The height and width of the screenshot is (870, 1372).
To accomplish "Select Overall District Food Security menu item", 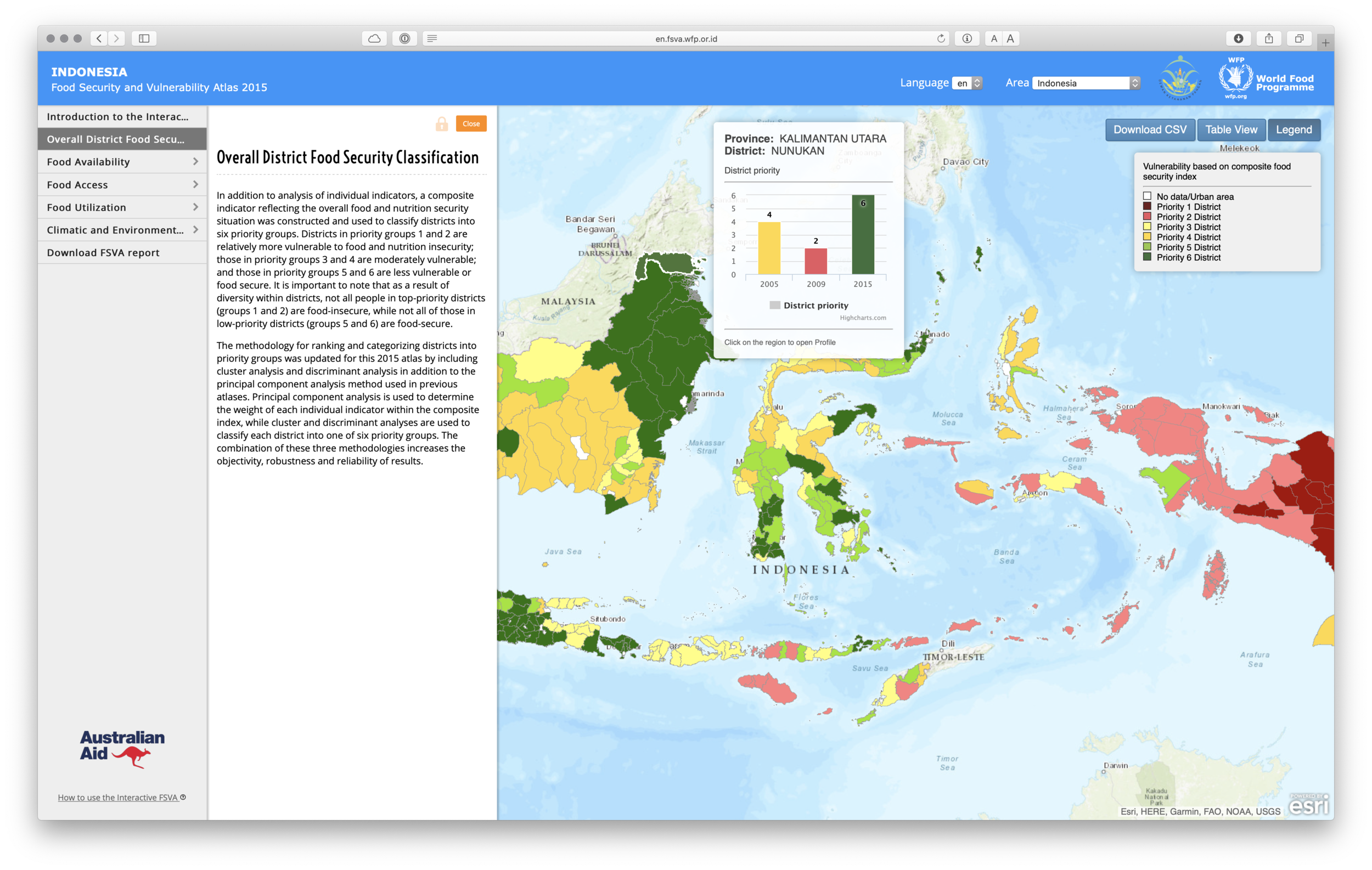I will [122, 139].
